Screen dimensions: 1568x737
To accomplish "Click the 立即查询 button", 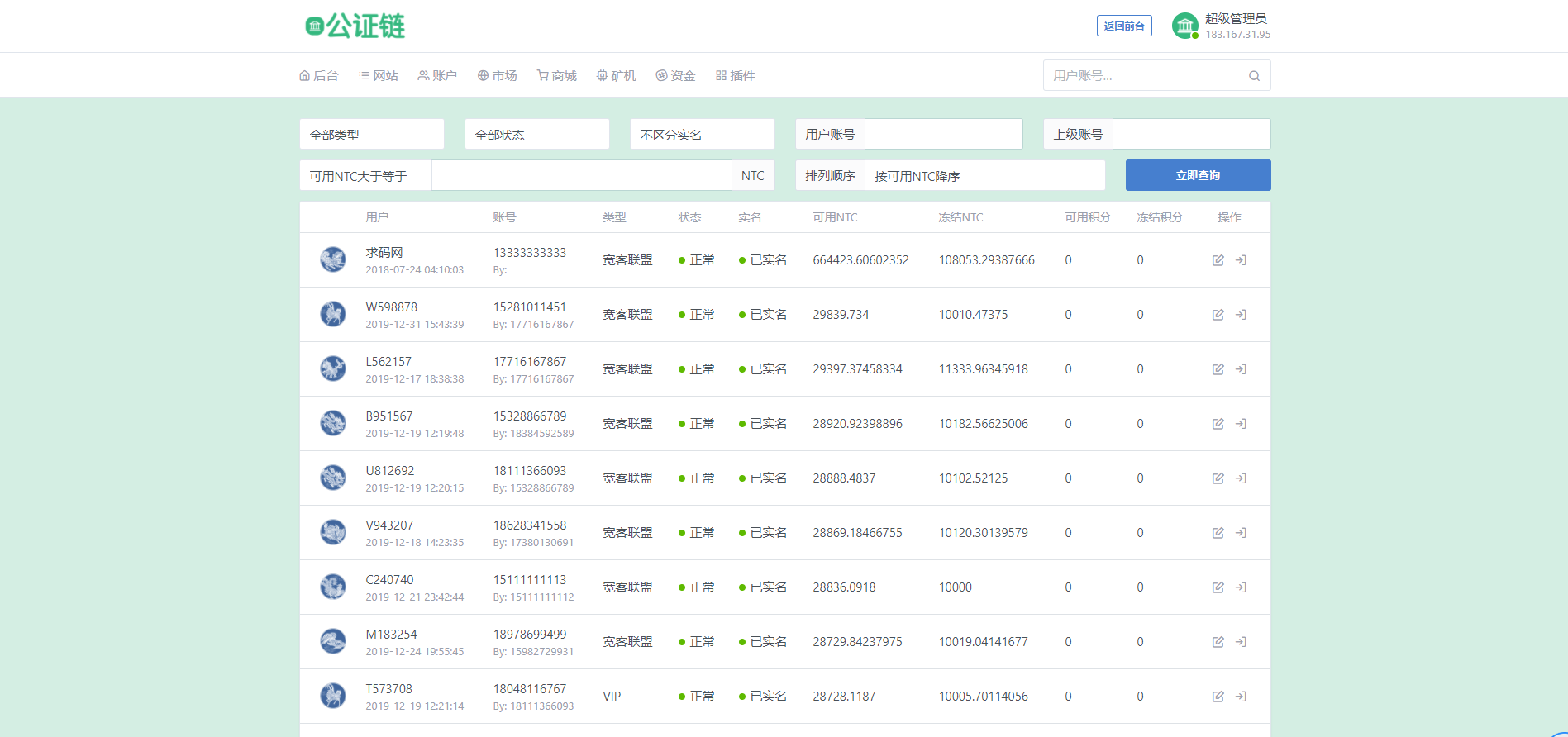I will click(x=1198, y=175).
